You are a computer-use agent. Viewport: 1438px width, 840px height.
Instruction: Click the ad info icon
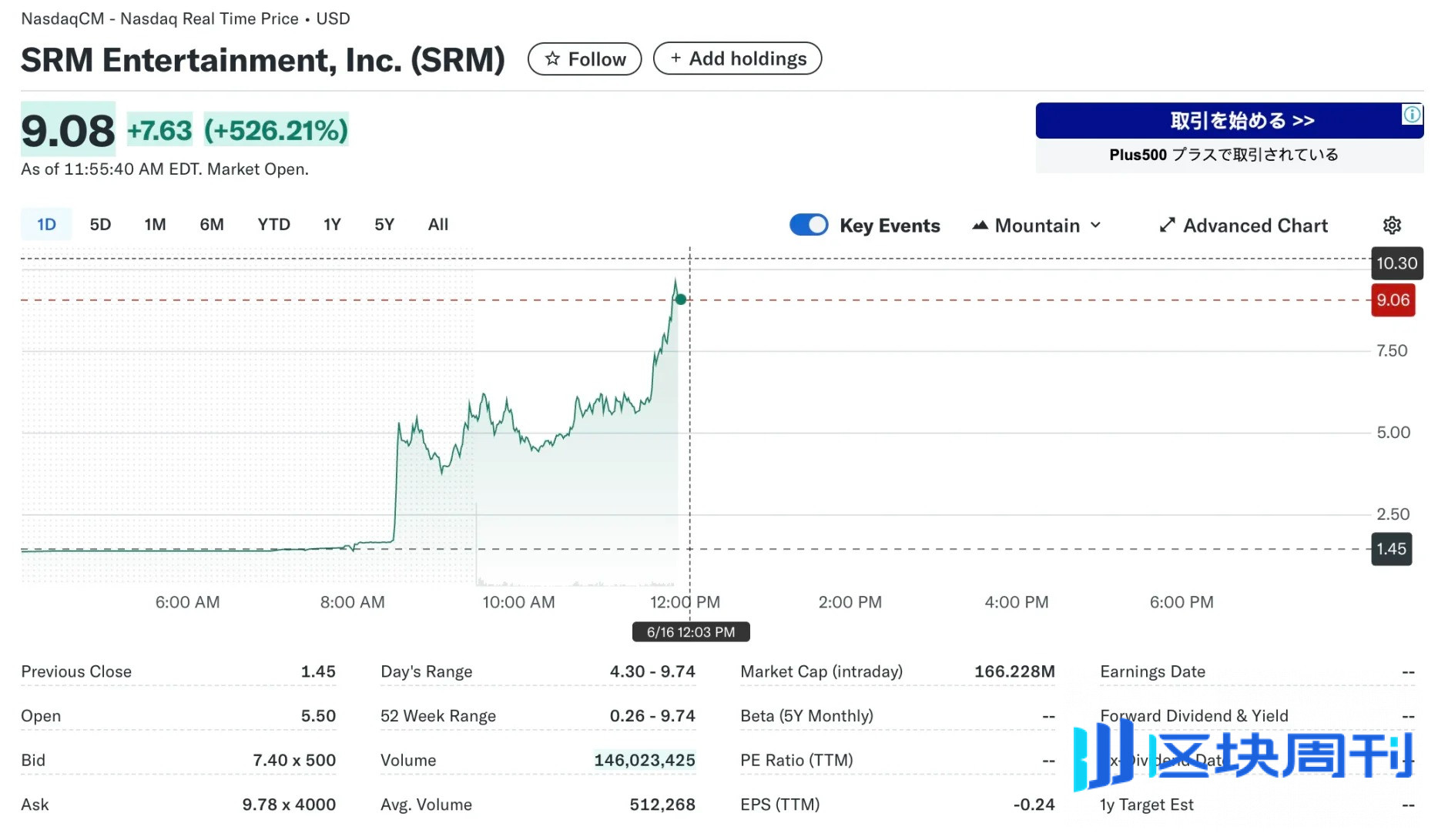pos(1412,115)
